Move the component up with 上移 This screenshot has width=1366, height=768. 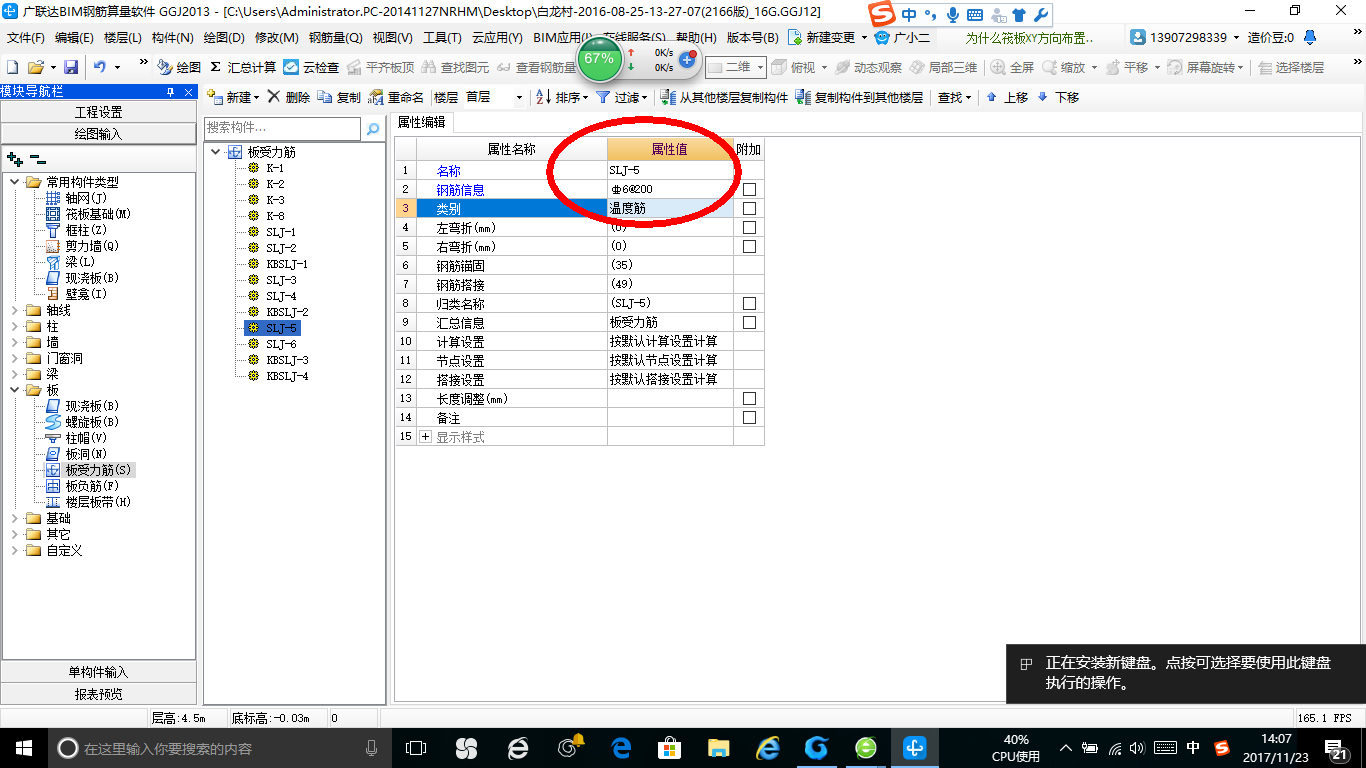1007,97
